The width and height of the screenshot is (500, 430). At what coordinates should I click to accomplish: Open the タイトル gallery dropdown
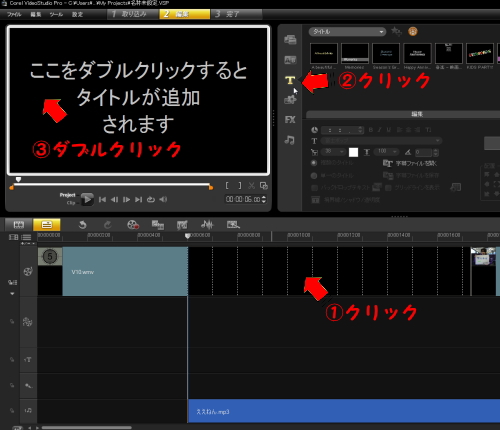pyautogui.click(x=347, y=32)
